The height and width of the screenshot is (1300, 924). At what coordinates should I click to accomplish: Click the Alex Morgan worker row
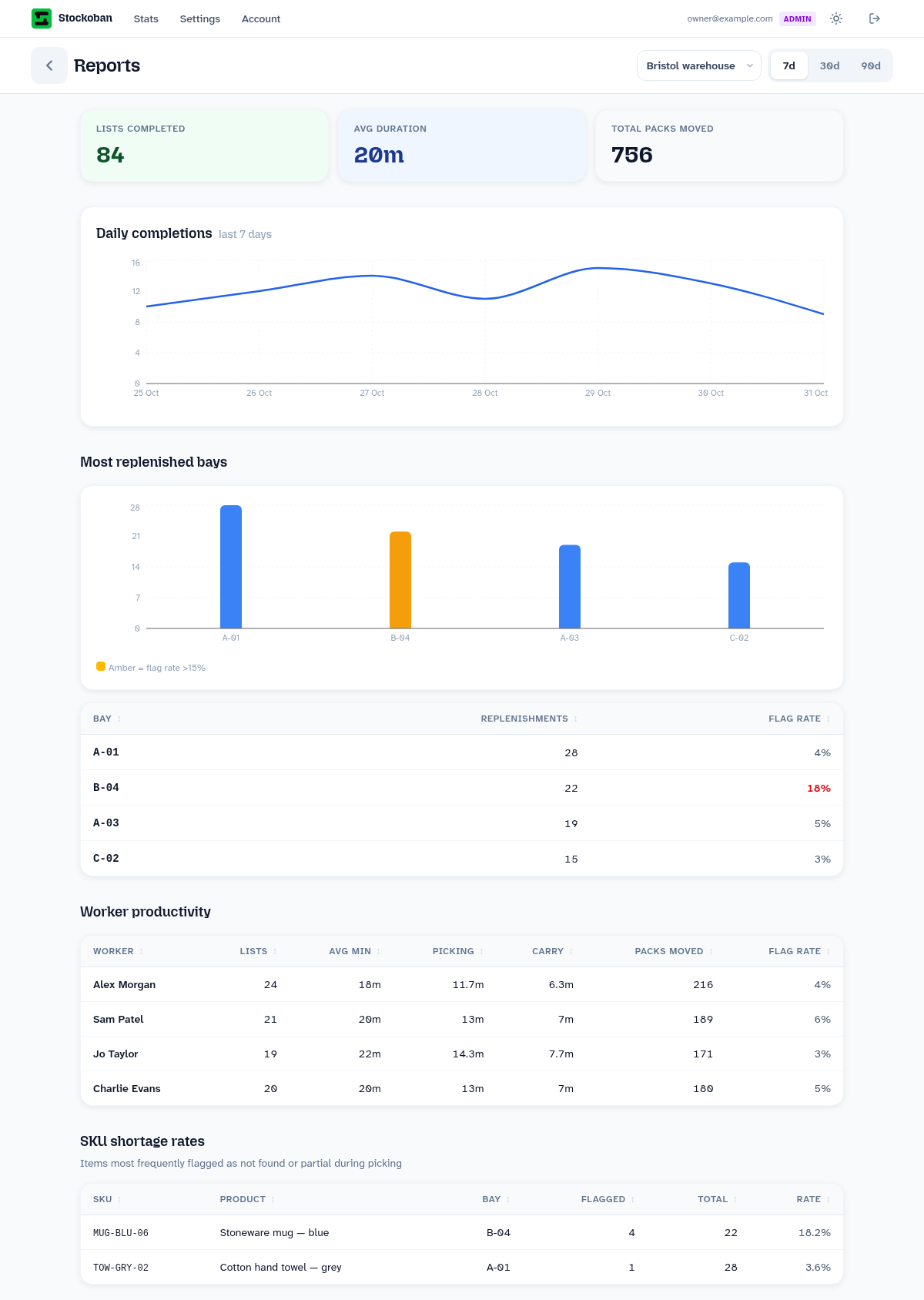click(462, 984)
